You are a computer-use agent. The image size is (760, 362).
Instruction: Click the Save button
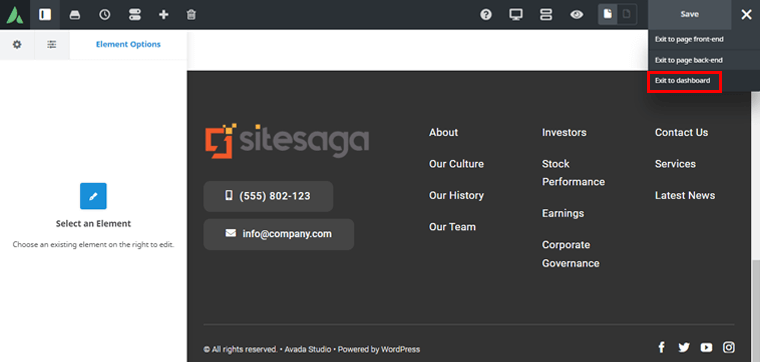(689, 15)
